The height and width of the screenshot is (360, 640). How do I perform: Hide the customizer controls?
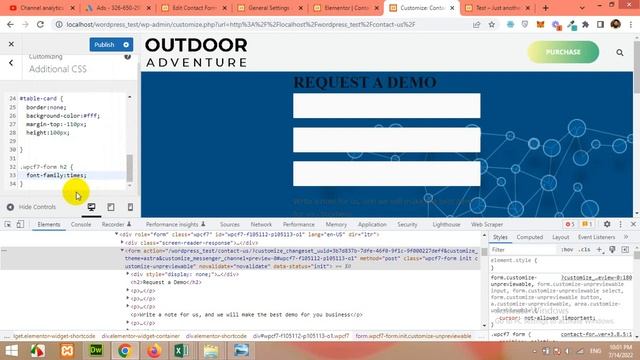(x=31, y=207)
